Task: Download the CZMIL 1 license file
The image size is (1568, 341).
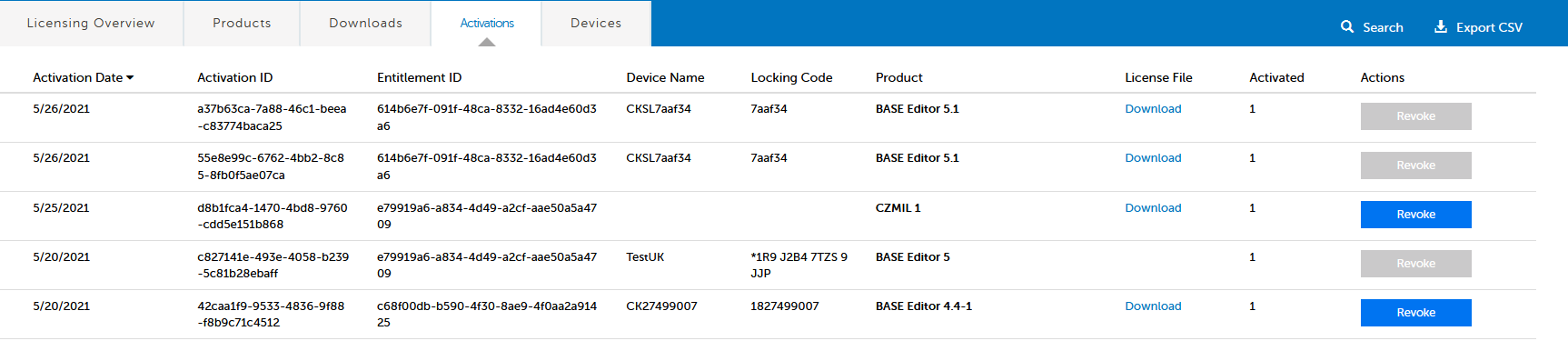Action: click(1153, 208)
